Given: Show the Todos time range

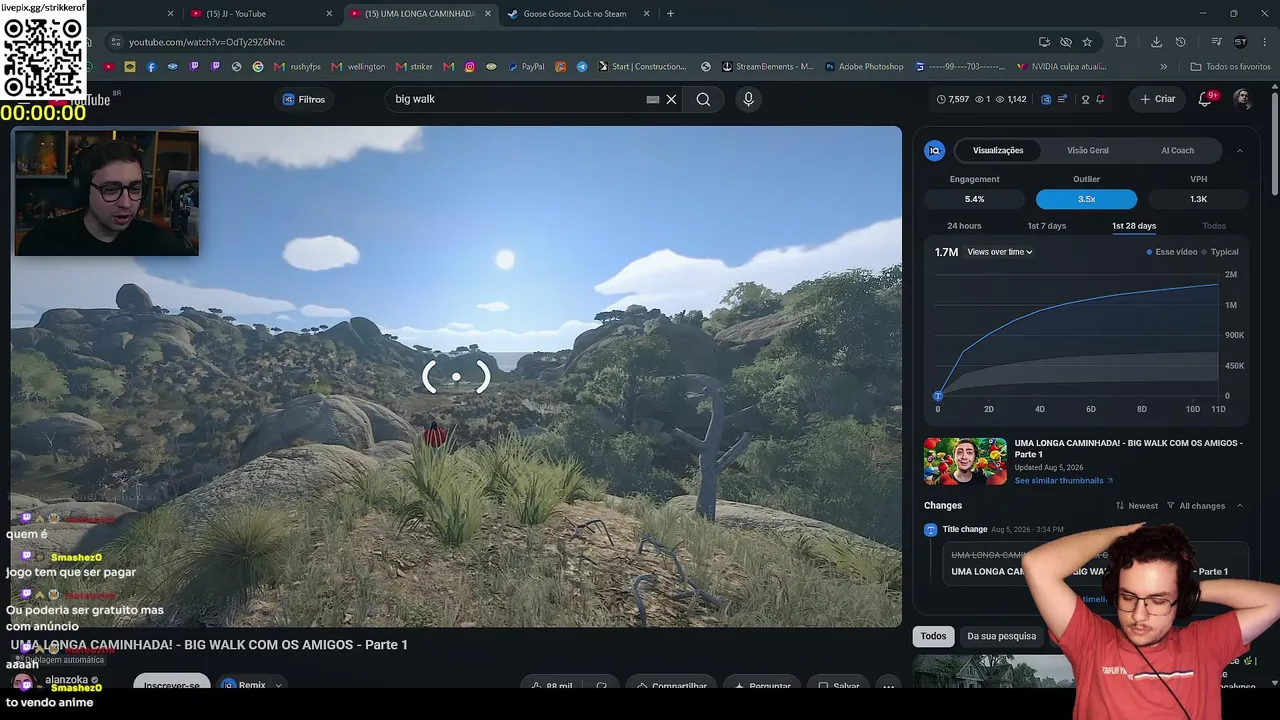Looking at the screenshot, I should (x=1214, y=226).
